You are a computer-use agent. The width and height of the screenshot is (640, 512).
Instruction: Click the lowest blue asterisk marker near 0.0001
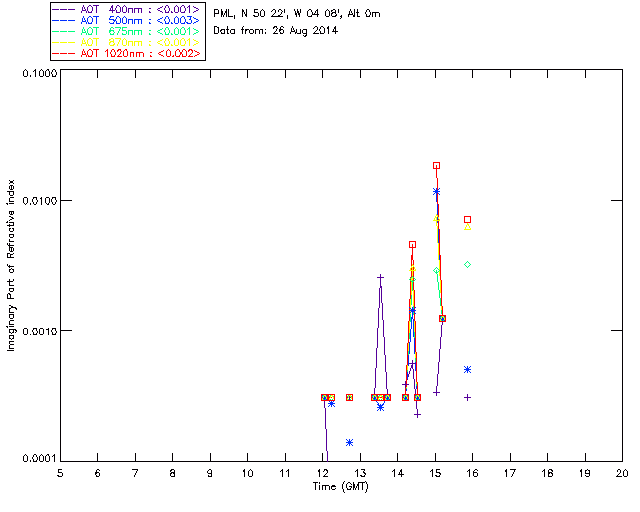point(349,443)
